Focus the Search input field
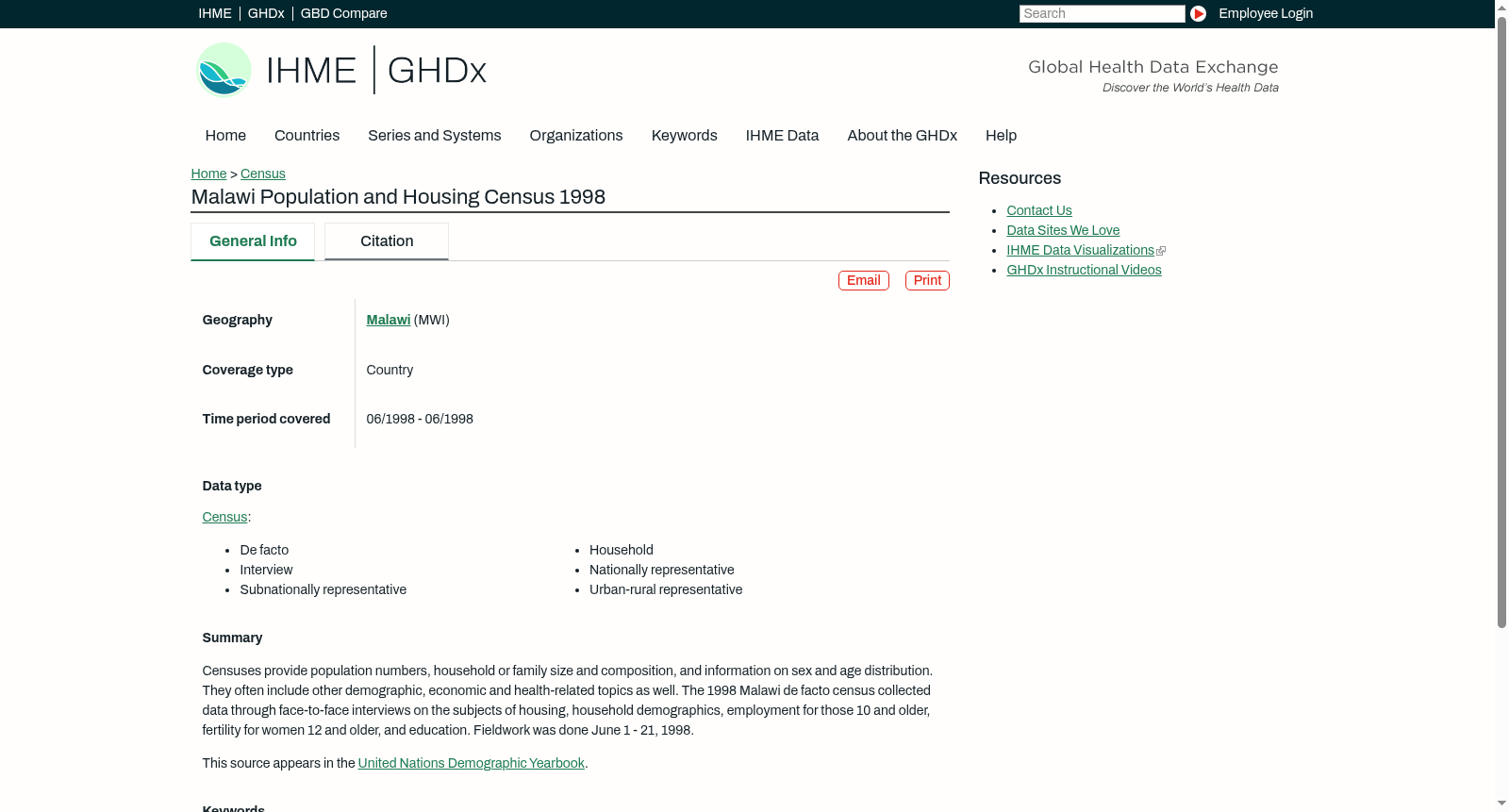The image size is (1509, 812). point(1102,13)
